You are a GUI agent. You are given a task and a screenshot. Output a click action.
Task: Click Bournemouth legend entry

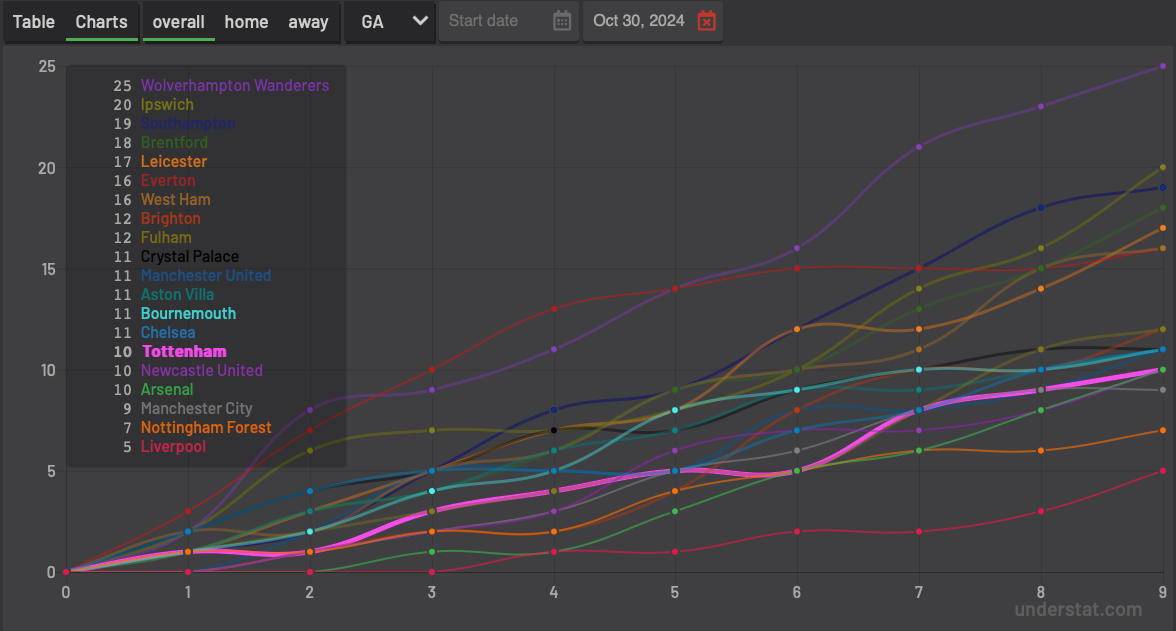(x=188, y=314)
